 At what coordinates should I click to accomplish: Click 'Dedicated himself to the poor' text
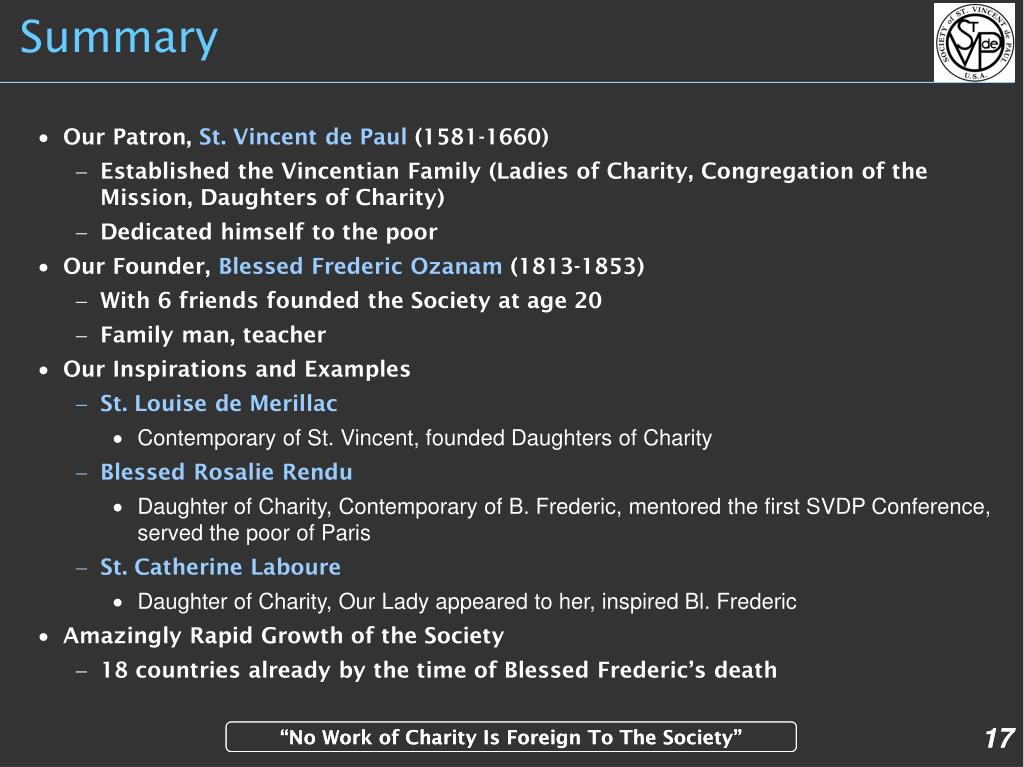[268, 232]
